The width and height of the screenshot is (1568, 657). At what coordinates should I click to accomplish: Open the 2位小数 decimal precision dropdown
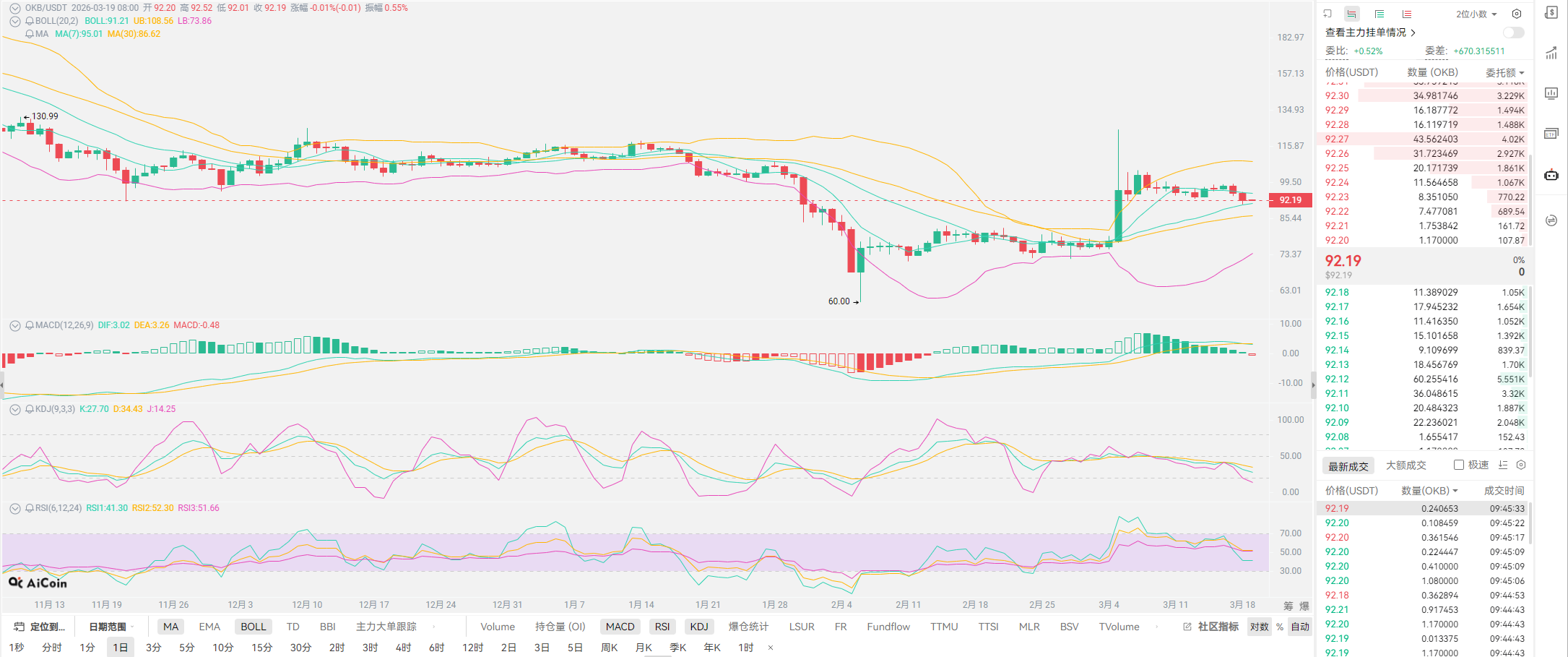coord(1476,14)
